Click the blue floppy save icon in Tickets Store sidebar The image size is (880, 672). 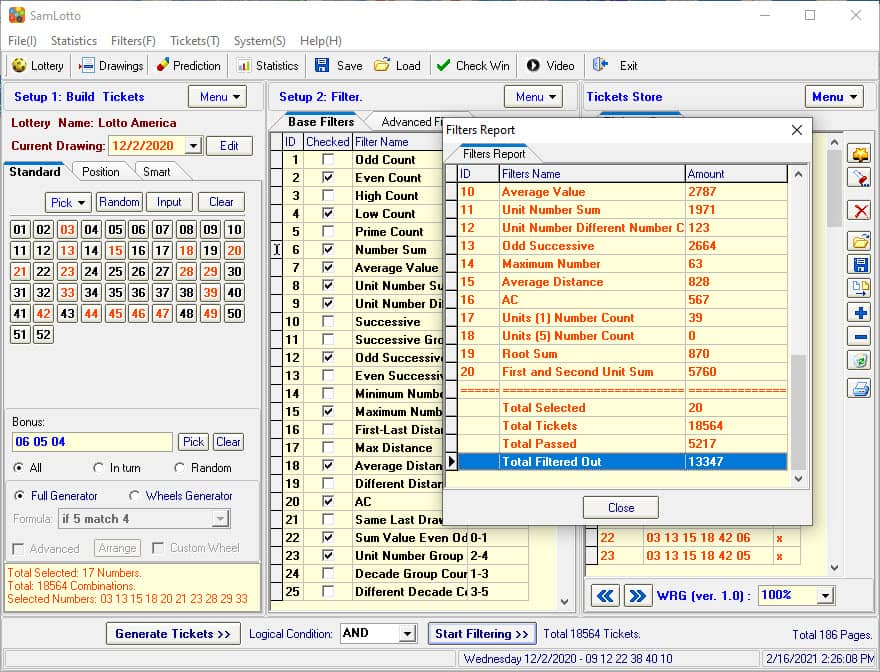[860, 264]
